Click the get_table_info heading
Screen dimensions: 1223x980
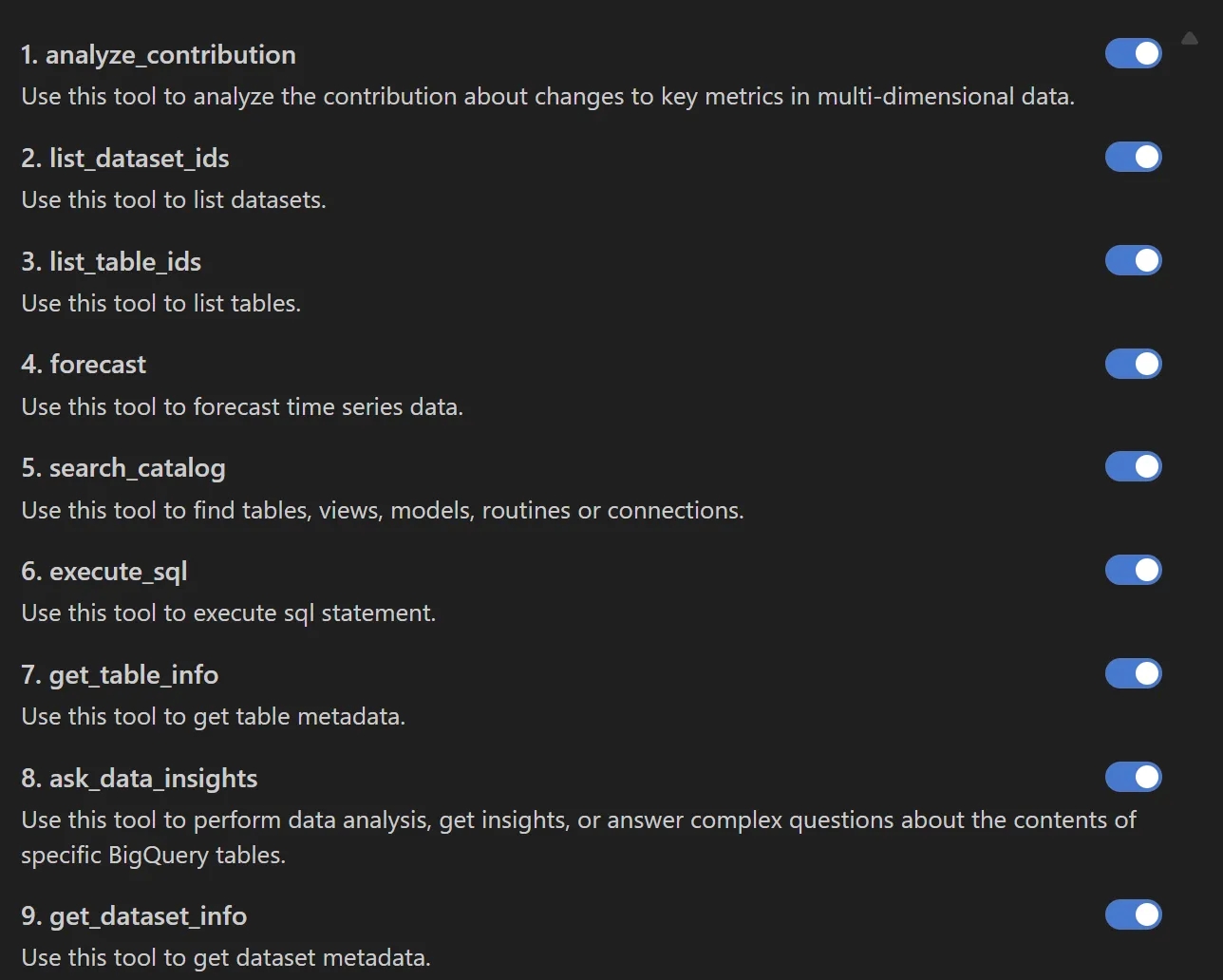[120, 674]
